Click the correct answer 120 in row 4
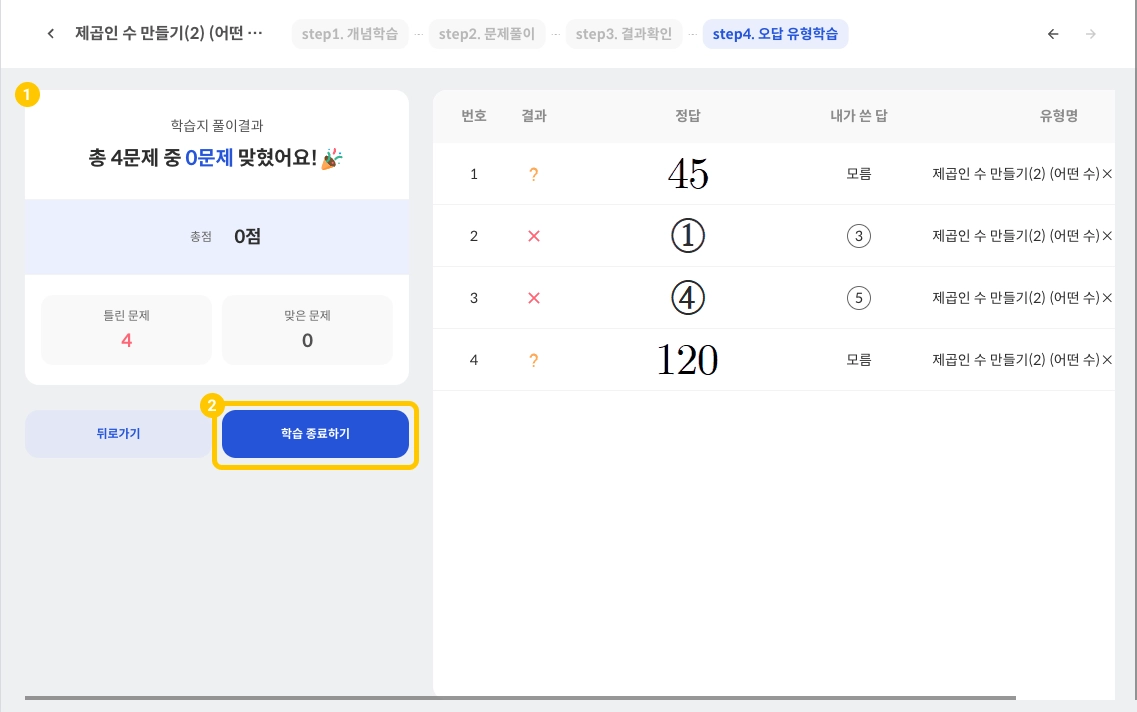The width and height of the screenshot is (1137, 712). pyautogui.click(x=687, y=360)
